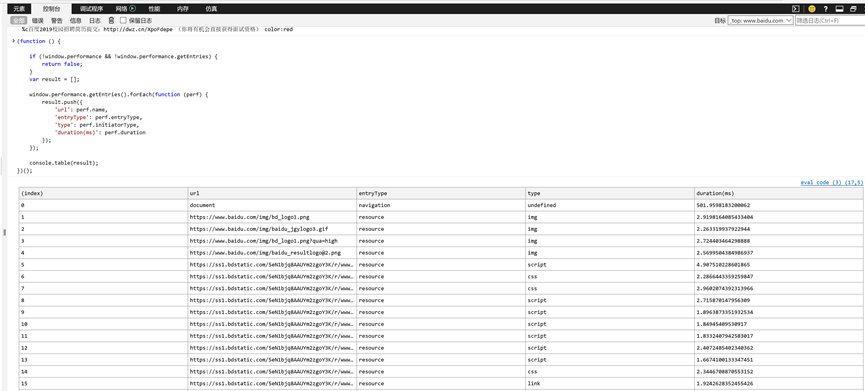Open the target dropdown top: www.baidu.com
865x391 pixels.
(760, 20)
